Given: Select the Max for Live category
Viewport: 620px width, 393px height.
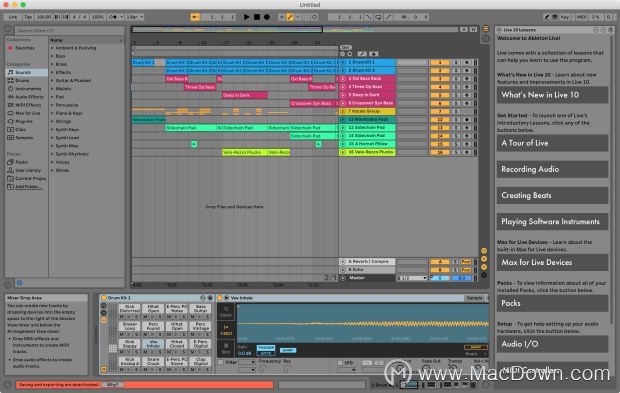Looking at the screenshot, I should coord(27,113).
